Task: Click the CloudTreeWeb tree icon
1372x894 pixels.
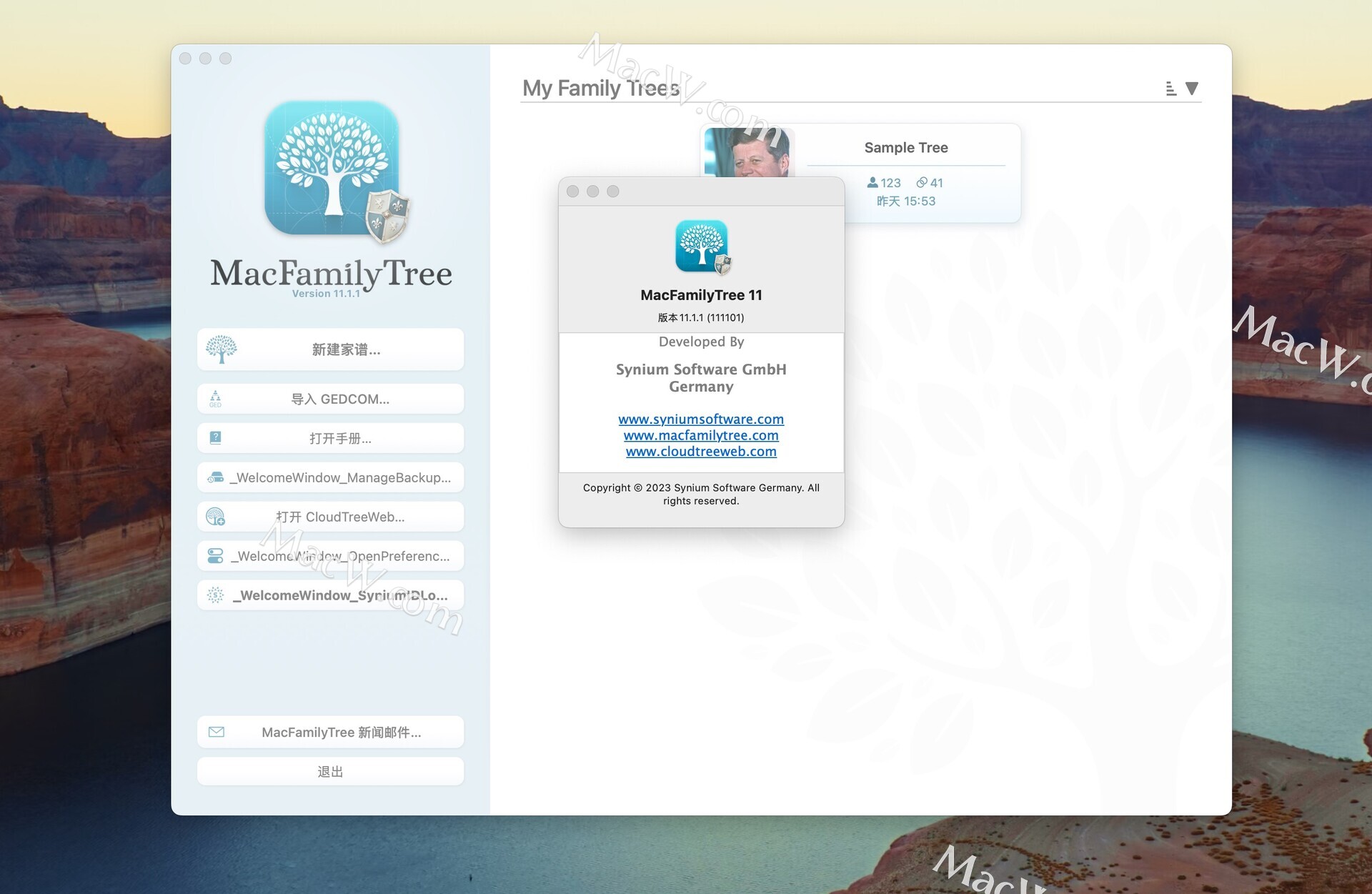Action: tap(215, 516)
